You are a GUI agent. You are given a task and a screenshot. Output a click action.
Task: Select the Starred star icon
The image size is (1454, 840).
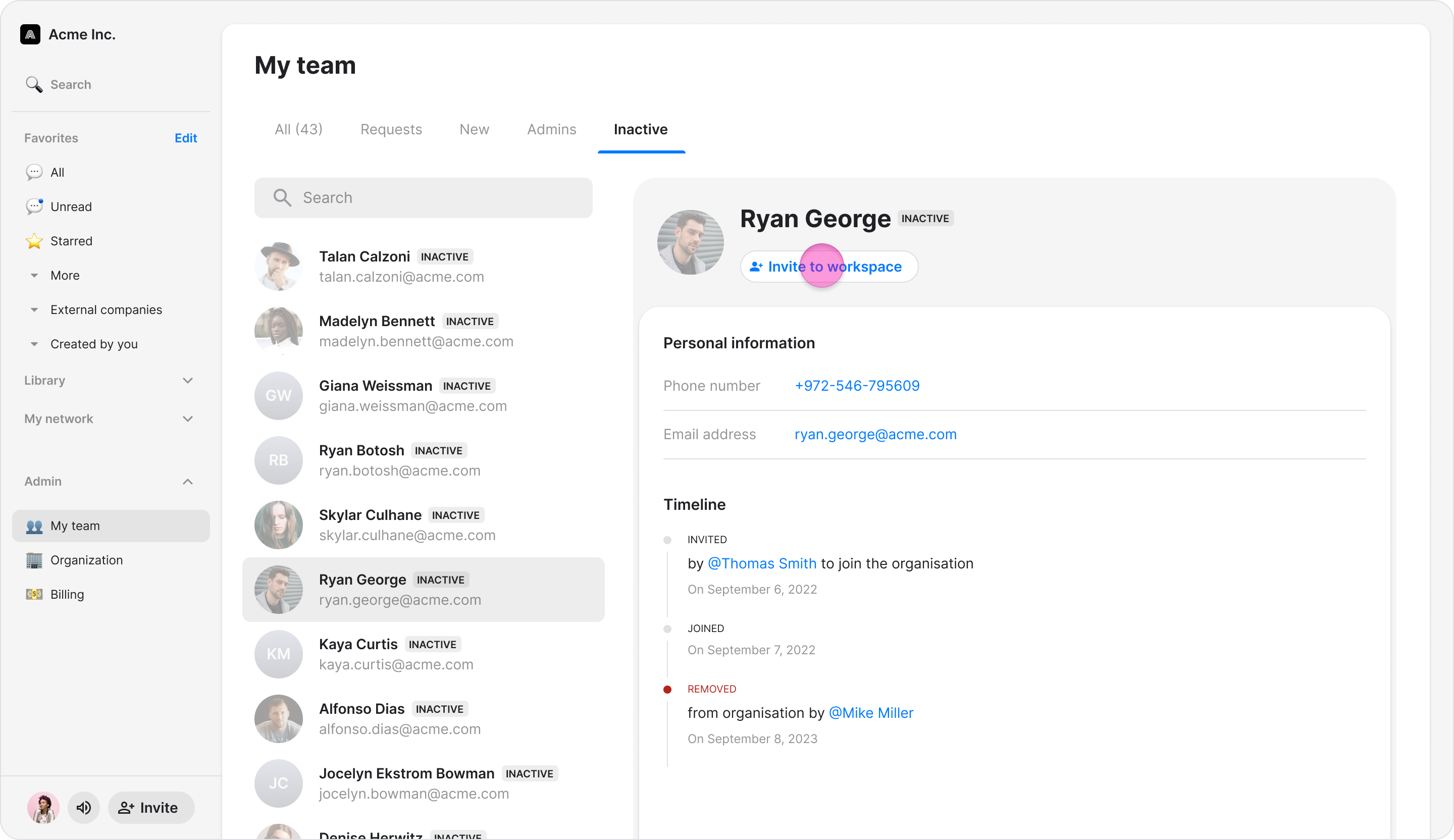tap(34, 241)
